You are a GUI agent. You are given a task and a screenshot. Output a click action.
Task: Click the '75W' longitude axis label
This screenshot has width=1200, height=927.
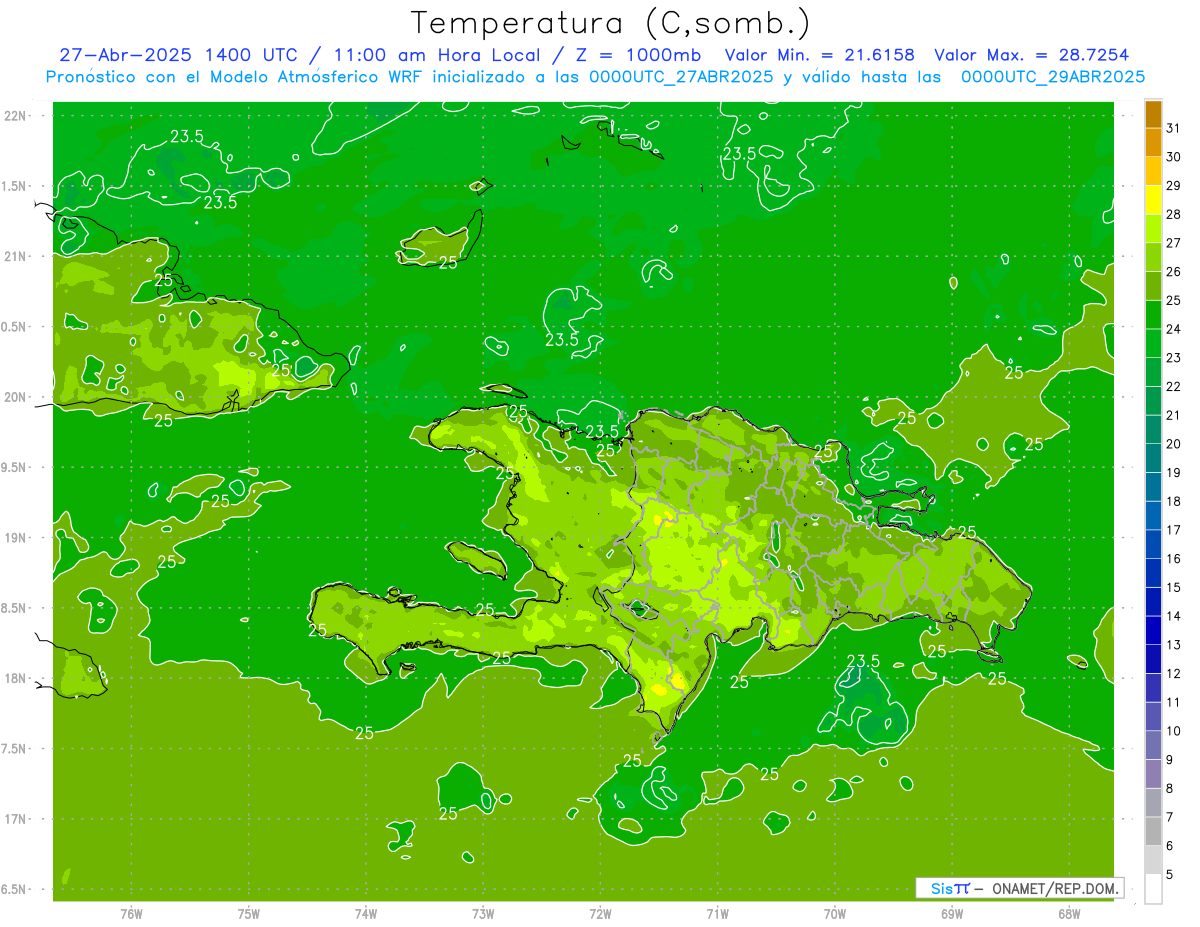(x=249, y=913)
